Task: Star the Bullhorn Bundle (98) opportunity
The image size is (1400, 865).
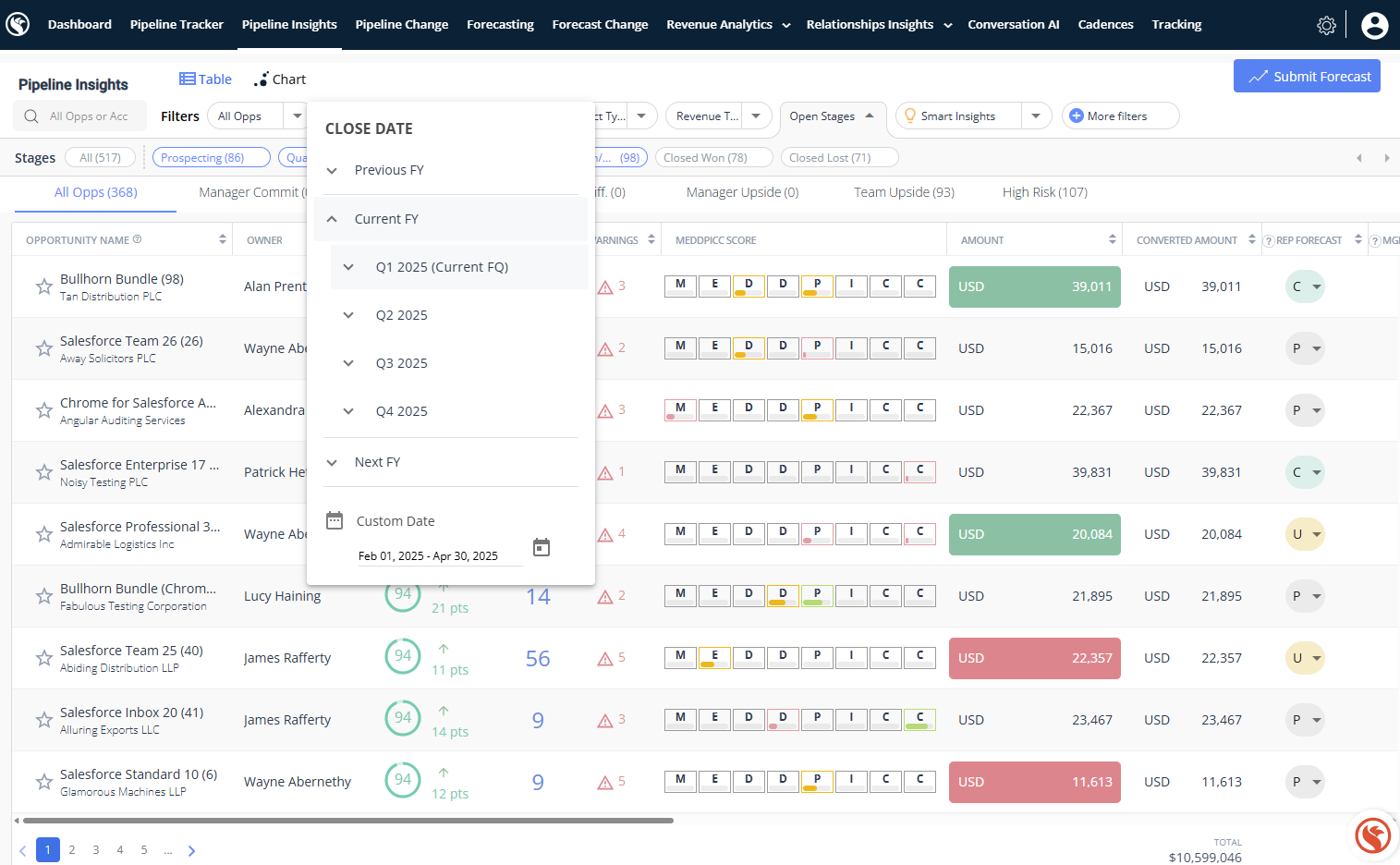Action: [43, 286]
